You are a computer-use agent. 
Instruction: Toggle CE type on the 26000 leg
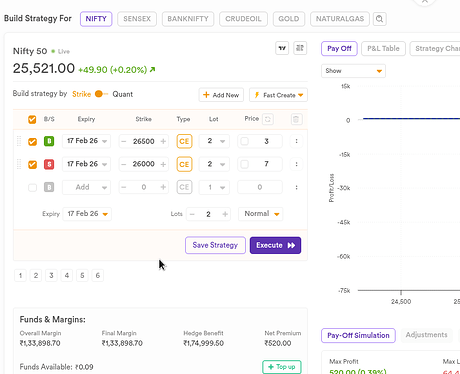coord(184,164)
